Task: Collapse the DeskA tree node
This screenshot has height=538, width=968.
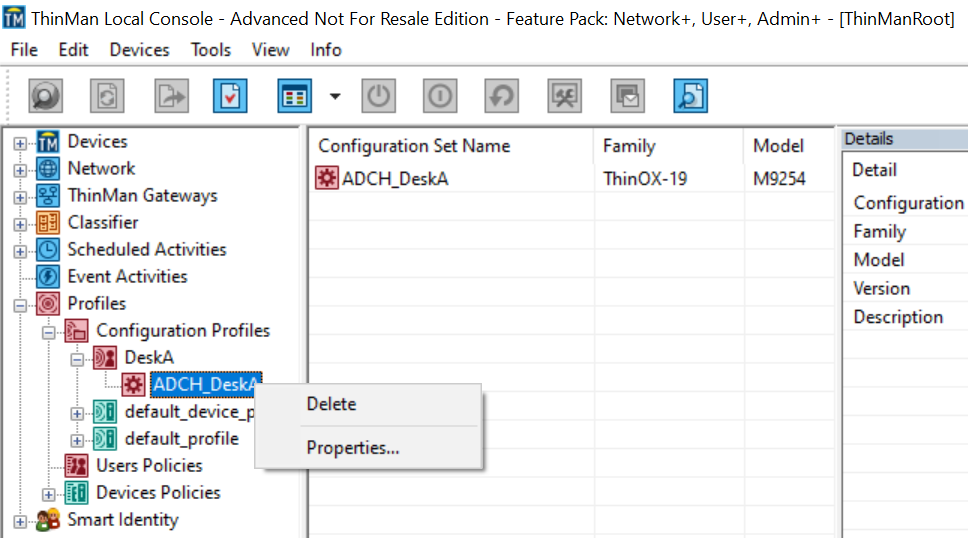Action: tap(77, 359)
